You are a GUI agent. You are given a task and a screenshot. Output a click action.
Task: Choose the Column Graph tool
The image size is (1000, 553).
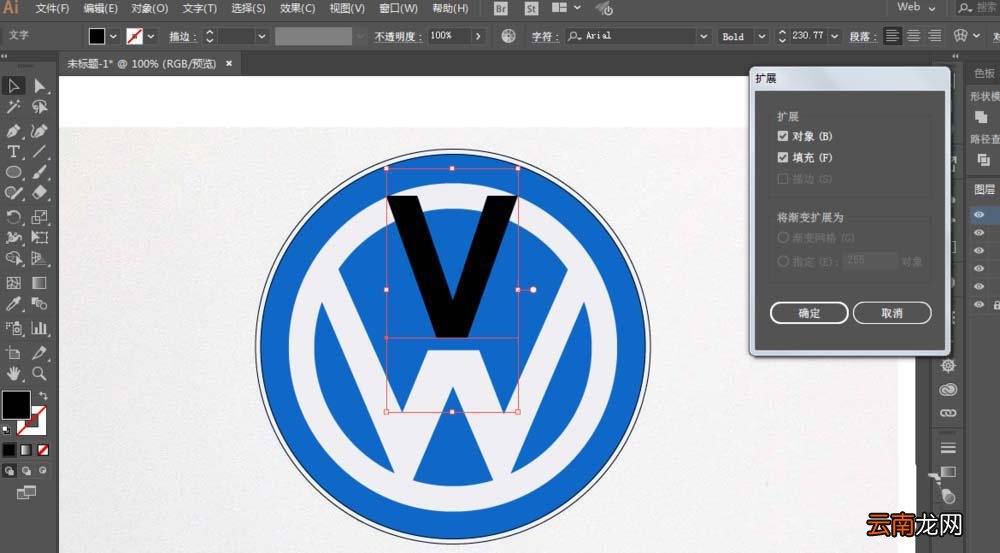(40, 328)
